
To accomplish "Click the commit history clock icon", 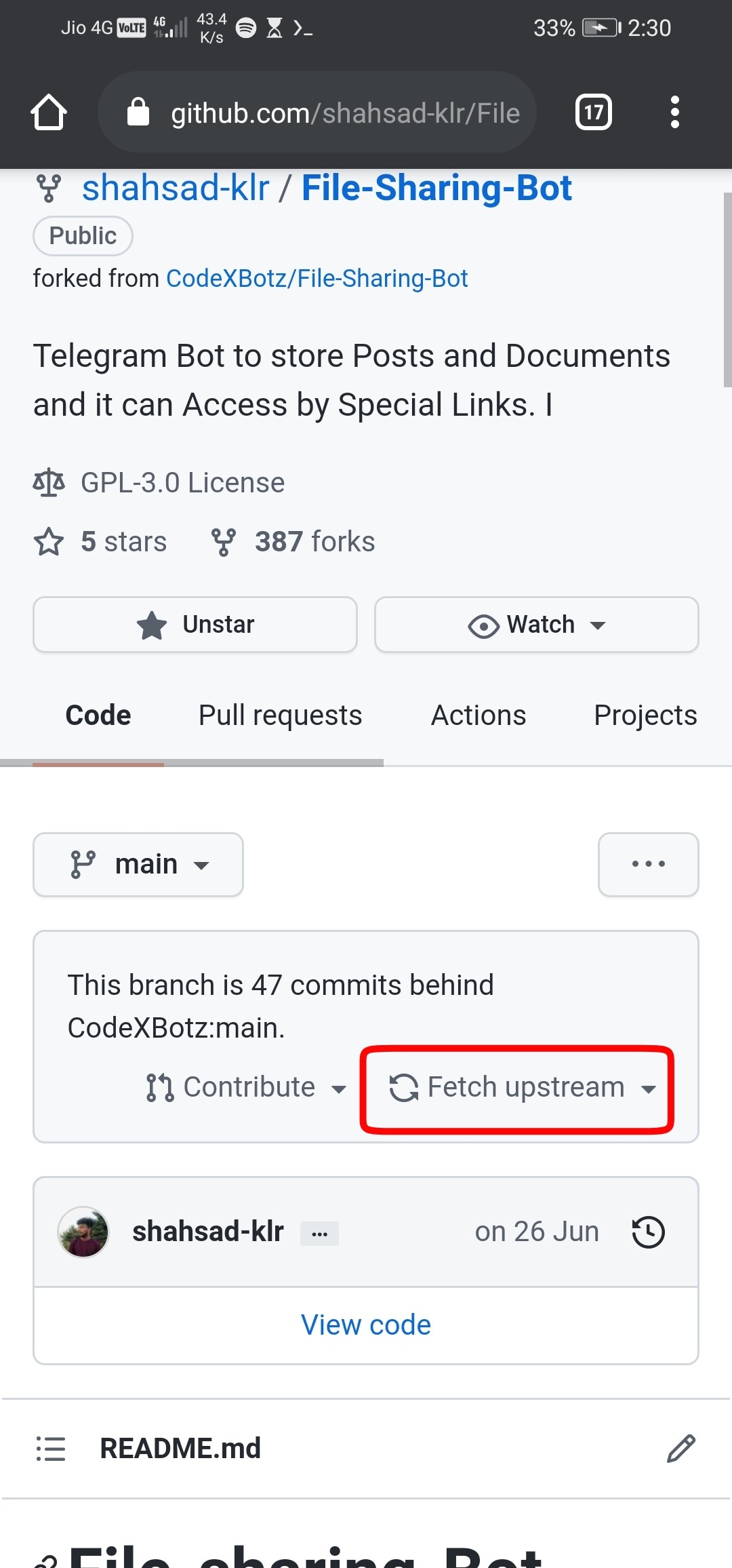I will pos(648,1232).
